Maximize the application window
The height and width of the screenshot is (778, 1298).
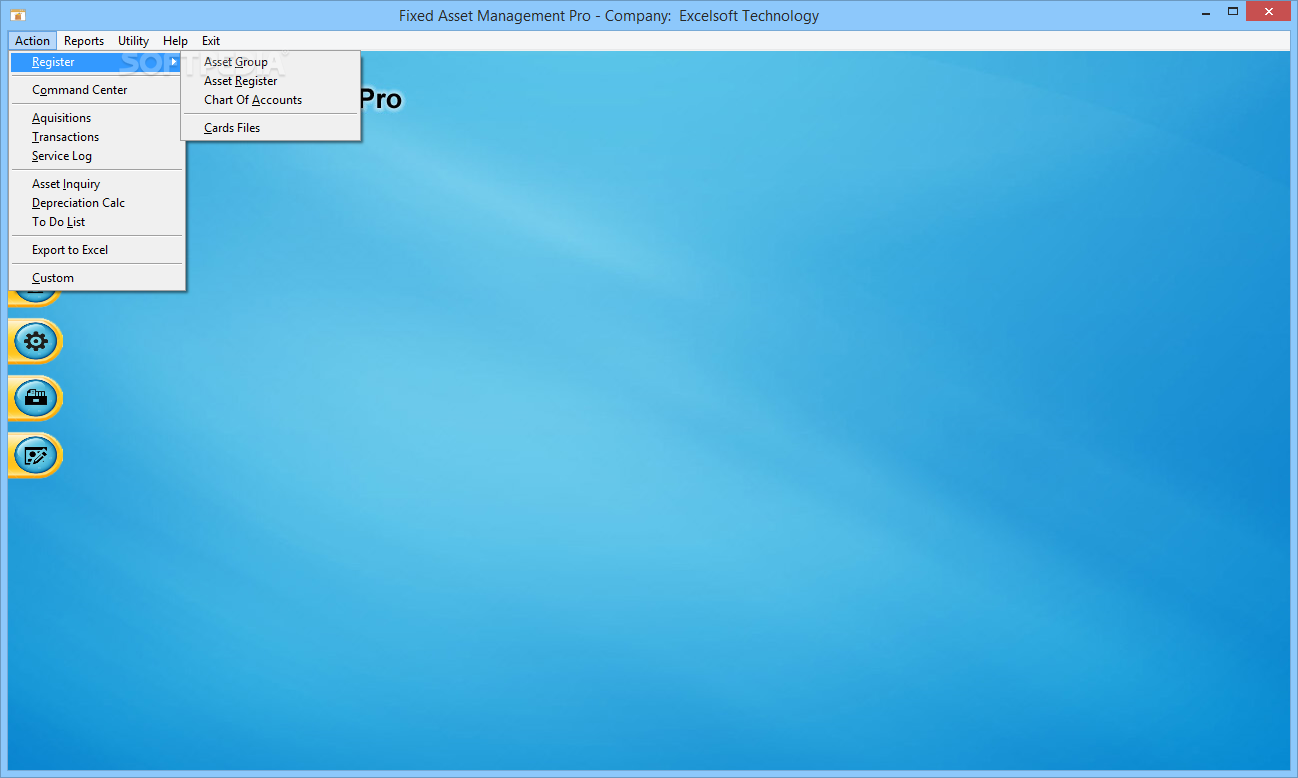1233,12
